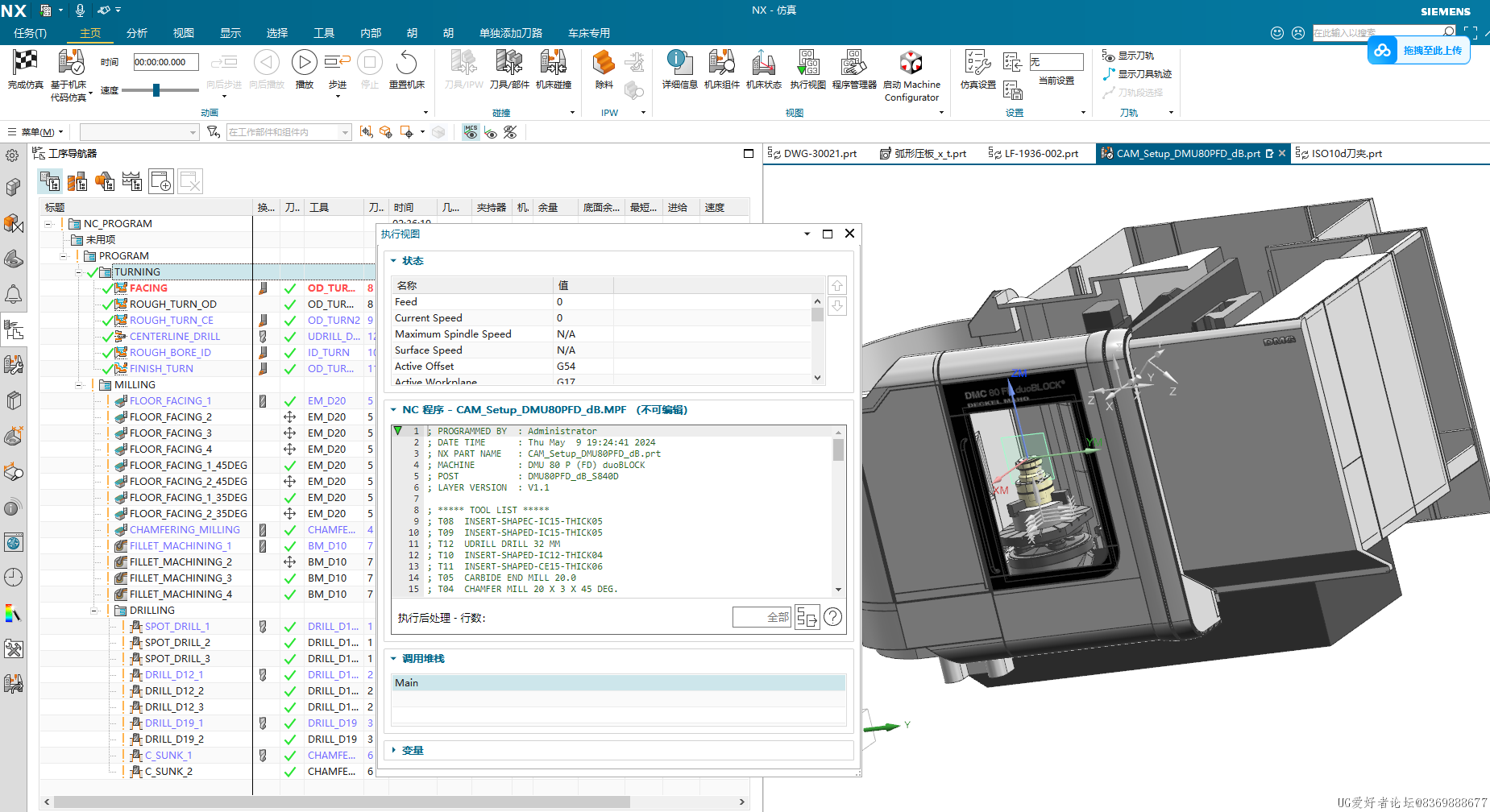
Task: Open the 当前设置 dropdown field
Action: pos(1056,62)
